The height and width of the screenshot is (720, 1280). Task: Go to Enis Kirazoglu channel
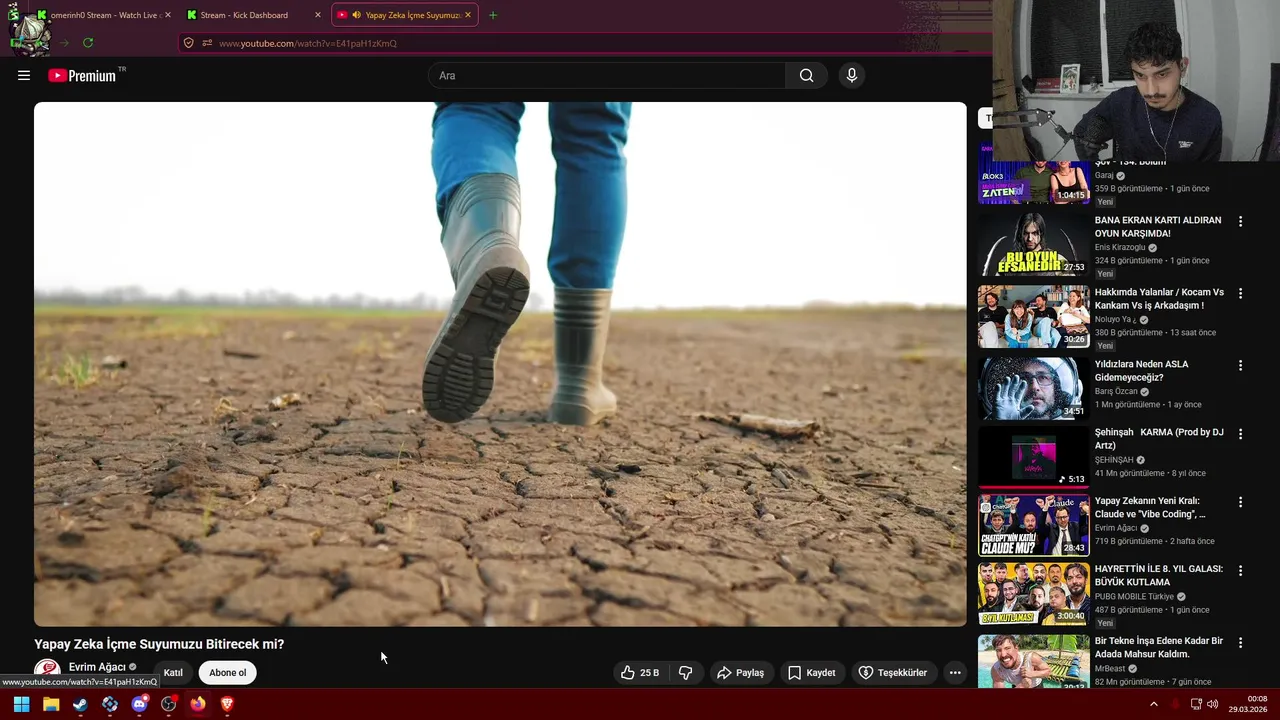[1120, 247]
